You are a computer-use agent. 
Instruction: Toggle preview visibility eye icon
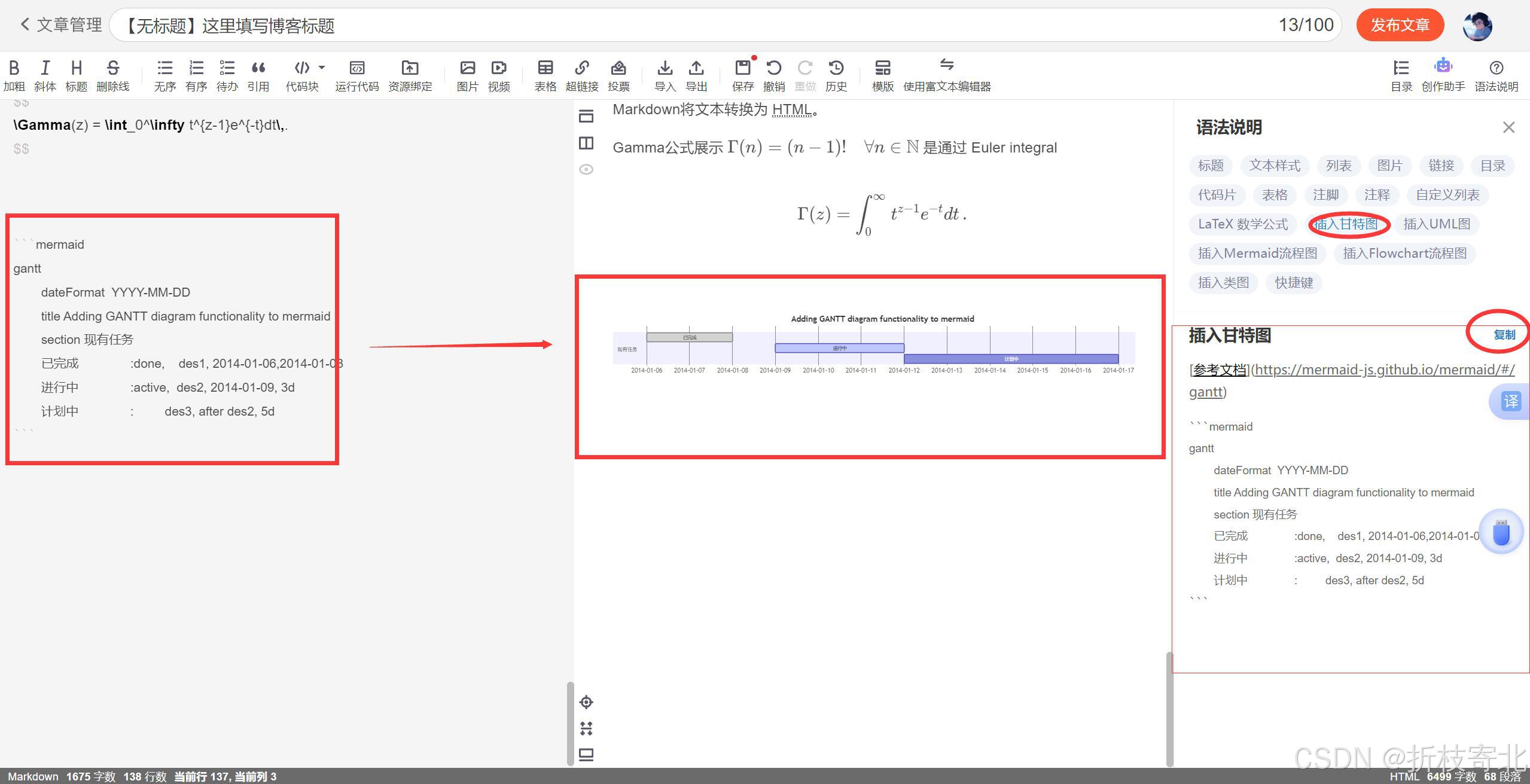586,169
